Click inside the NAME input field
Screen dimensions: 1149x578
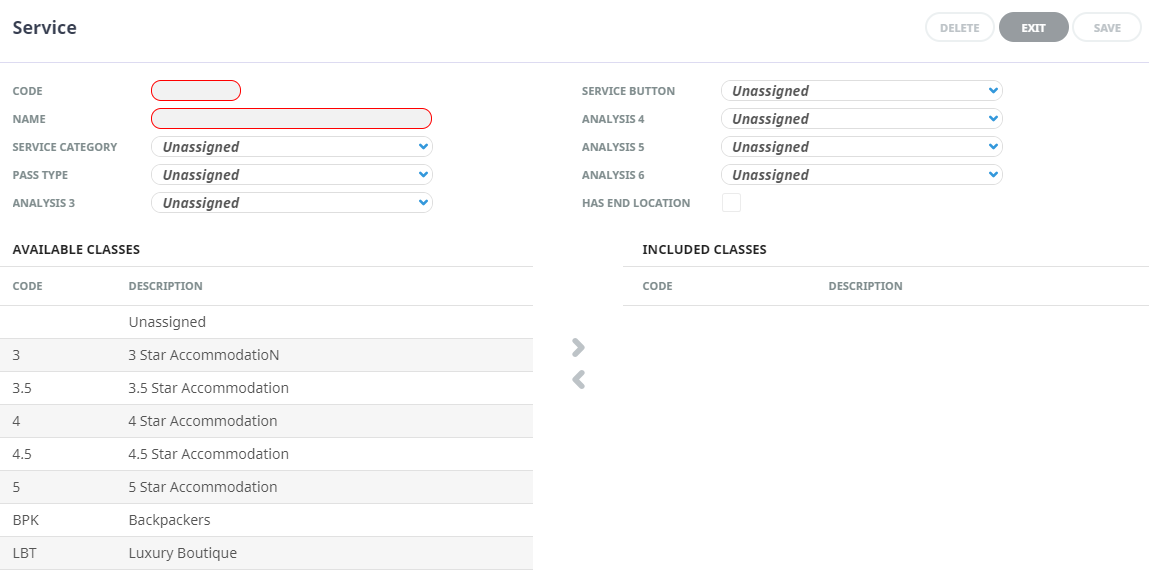(x=290, y=118)
